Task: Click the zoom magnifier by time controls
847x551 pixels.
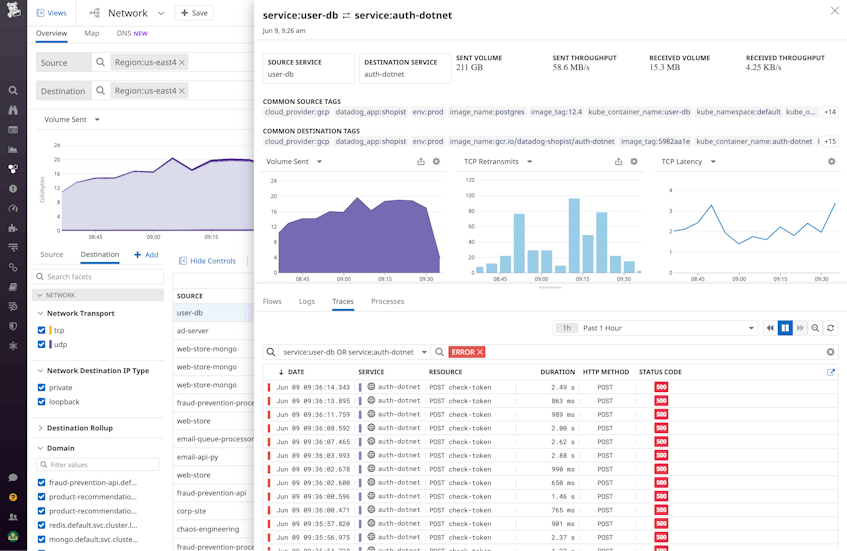Action: coord(815,328)
